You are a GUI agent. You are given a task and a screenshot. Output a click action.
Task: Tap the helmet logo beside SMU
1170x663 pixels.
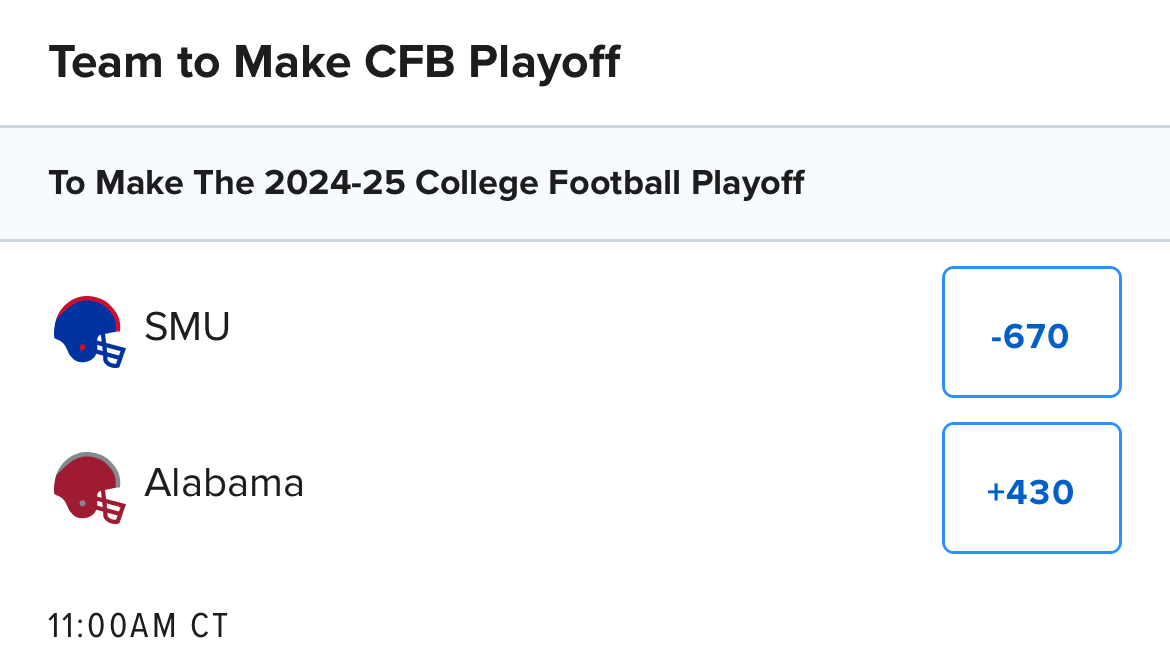click(x=88, y=331)
